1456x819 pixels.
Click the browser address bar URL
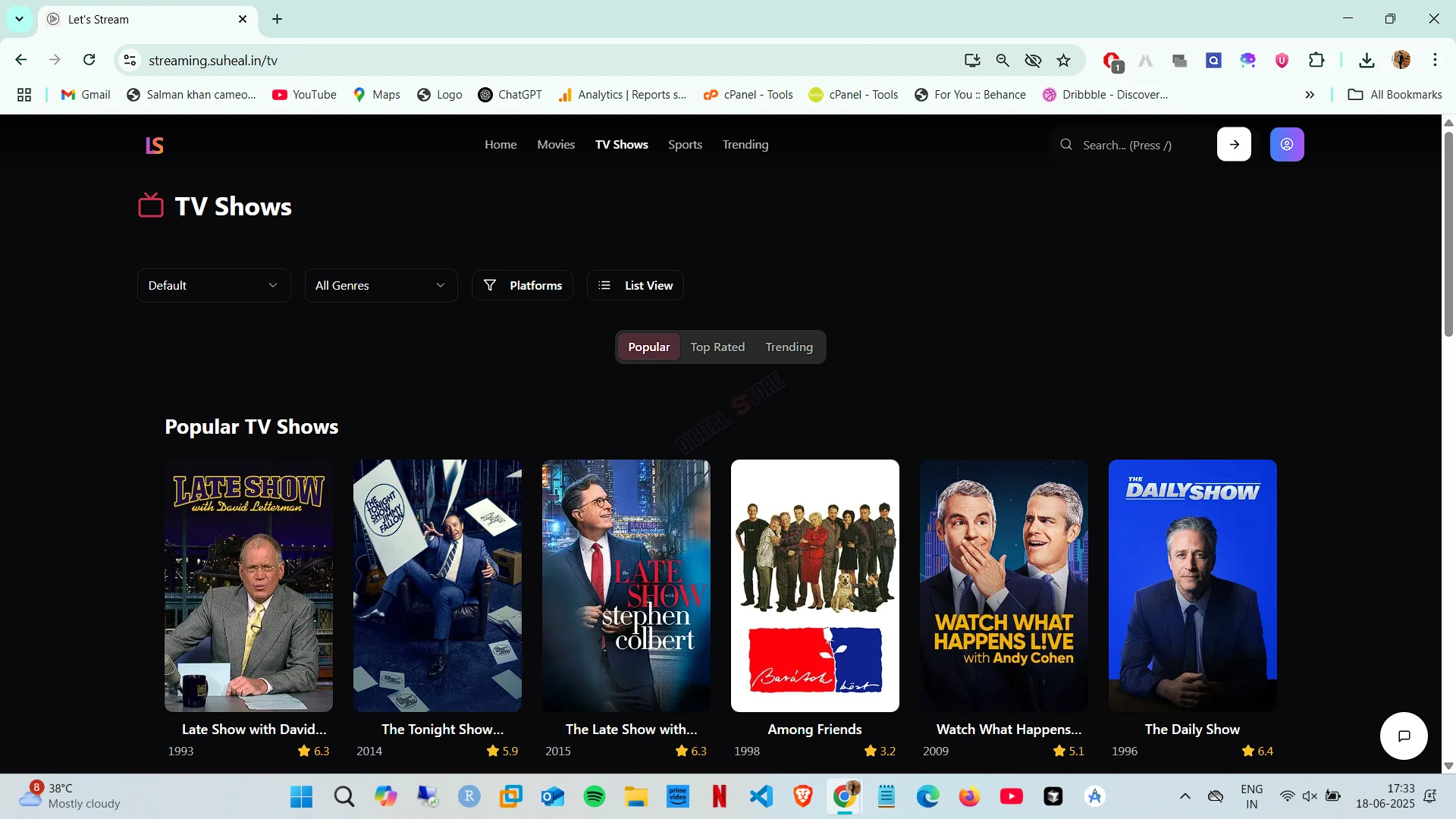pos(213,61)
